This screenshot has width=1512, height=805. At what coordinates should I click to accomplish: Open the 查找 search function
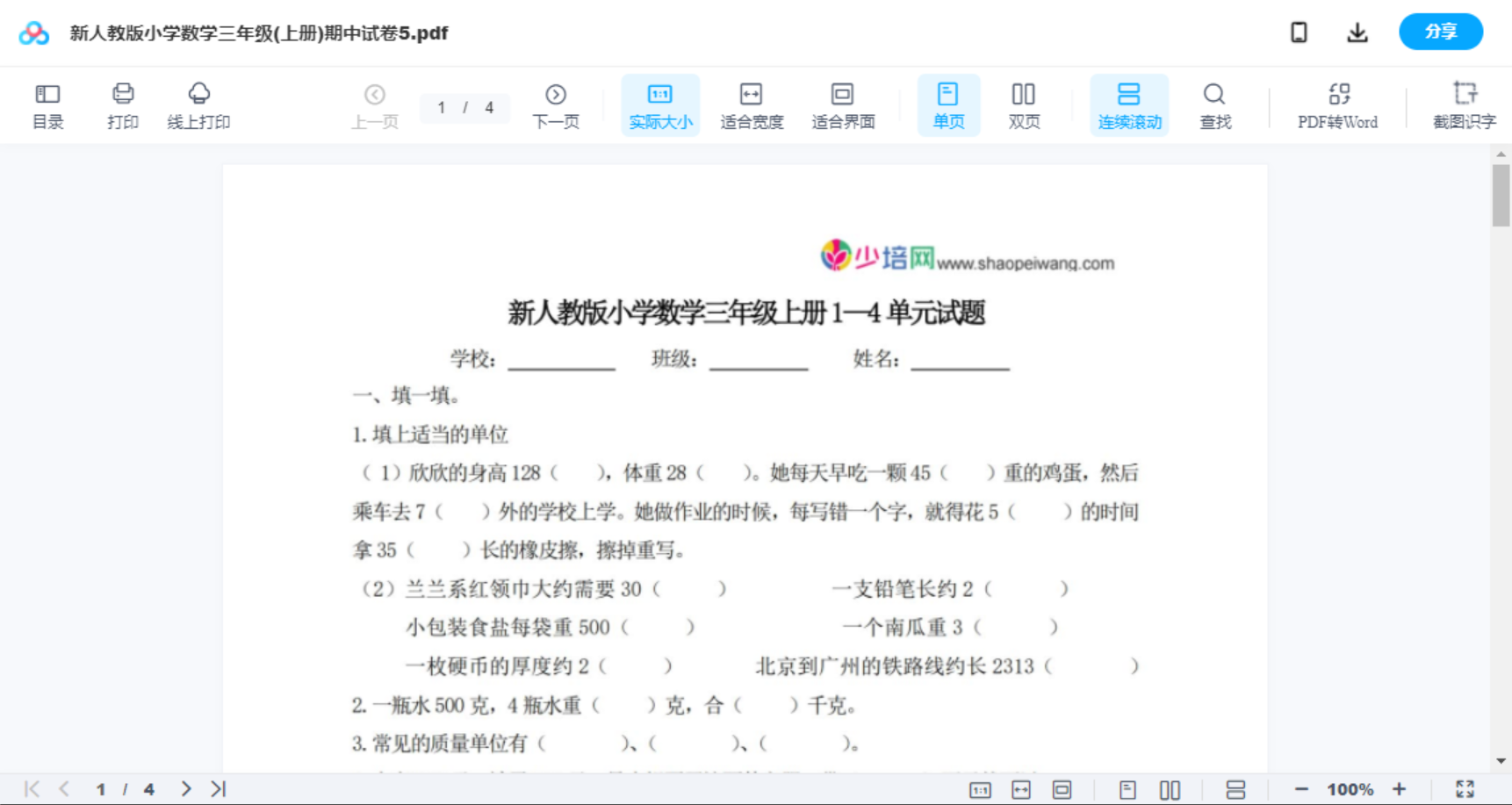1214,104
